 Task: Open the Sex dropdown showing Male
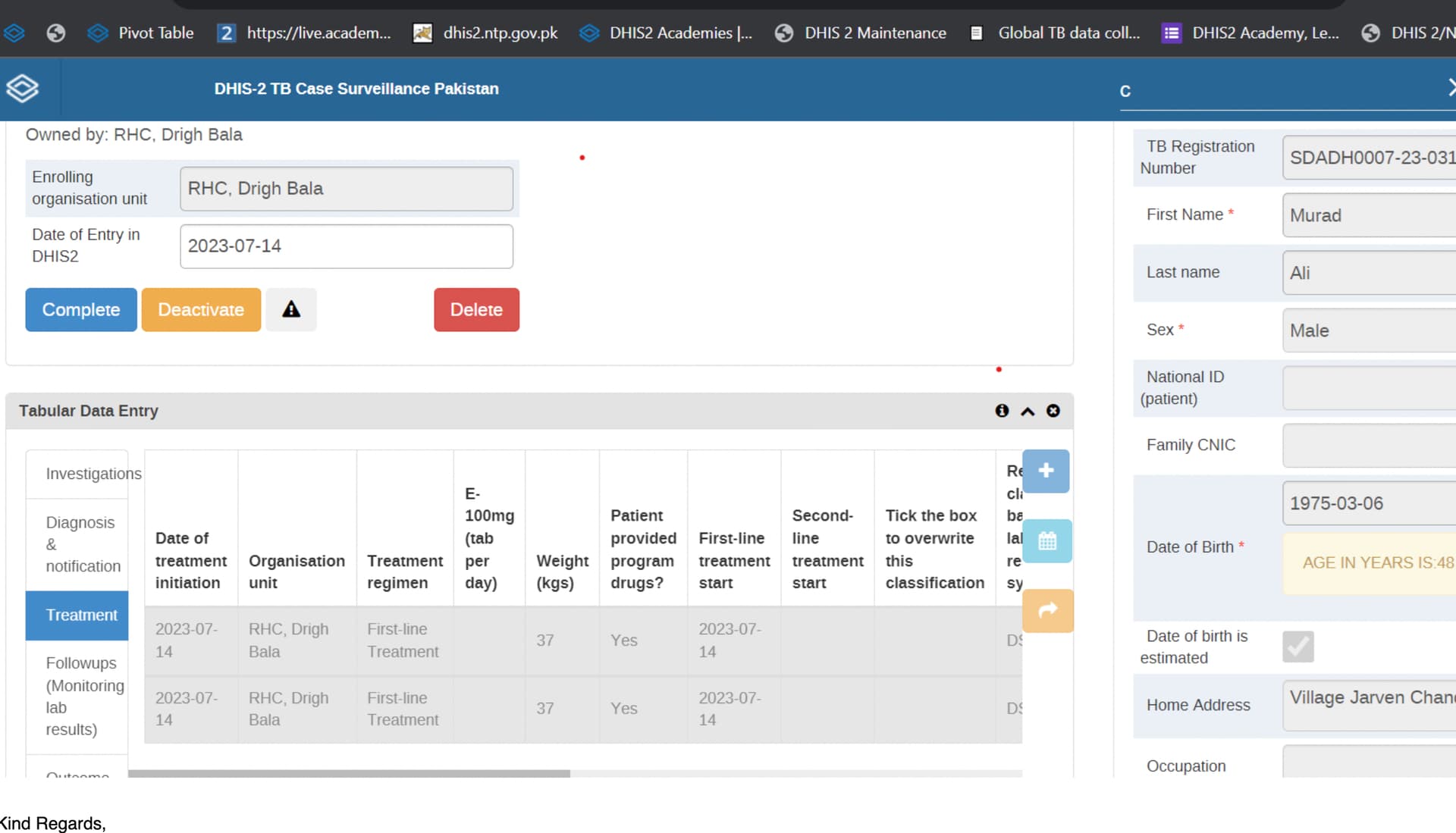[x=1369, y=330]
